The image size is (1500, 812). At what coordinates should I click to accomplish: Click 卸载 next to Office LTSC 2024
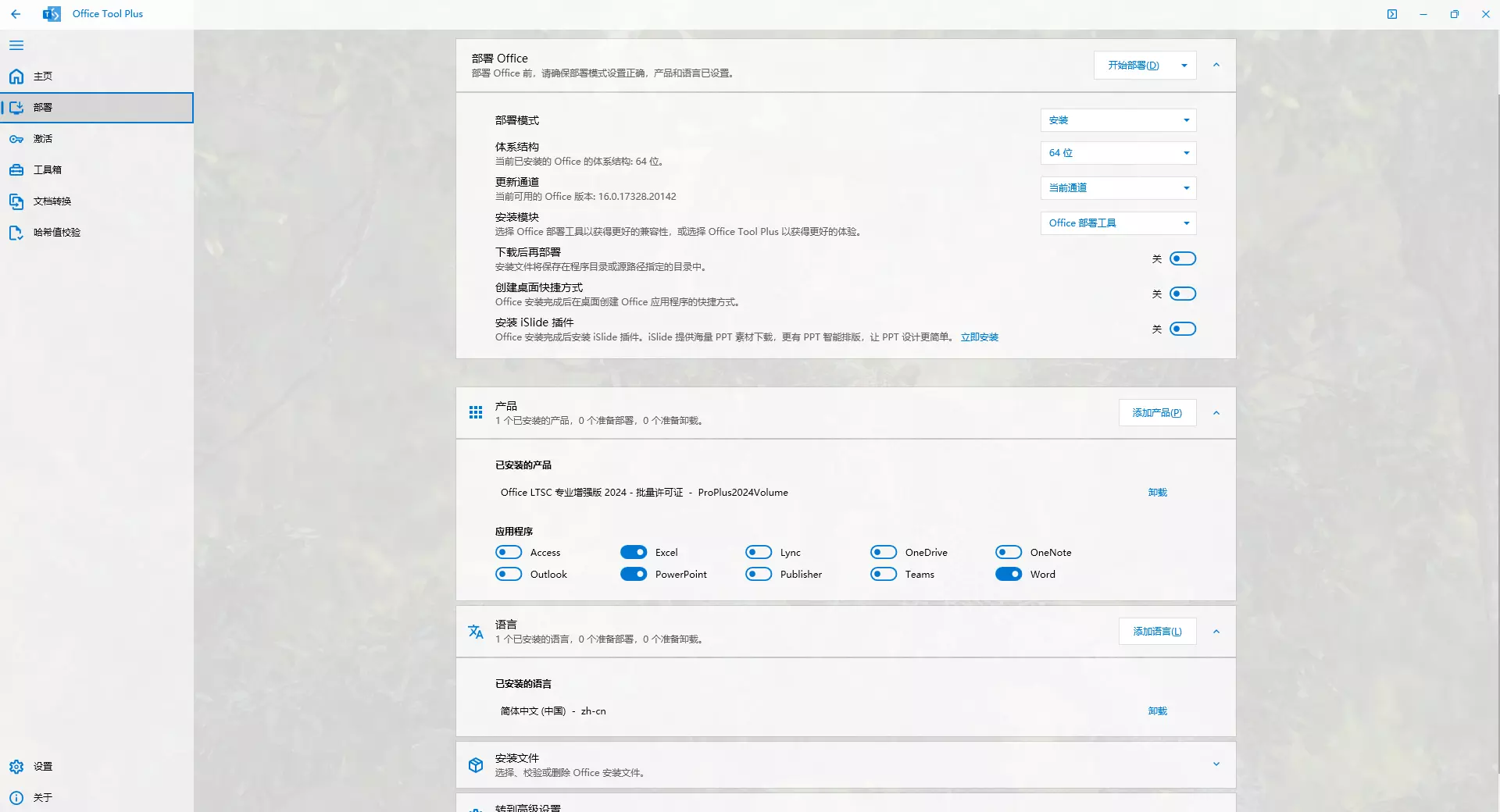pyautogui.click(x=1157, y=493)
